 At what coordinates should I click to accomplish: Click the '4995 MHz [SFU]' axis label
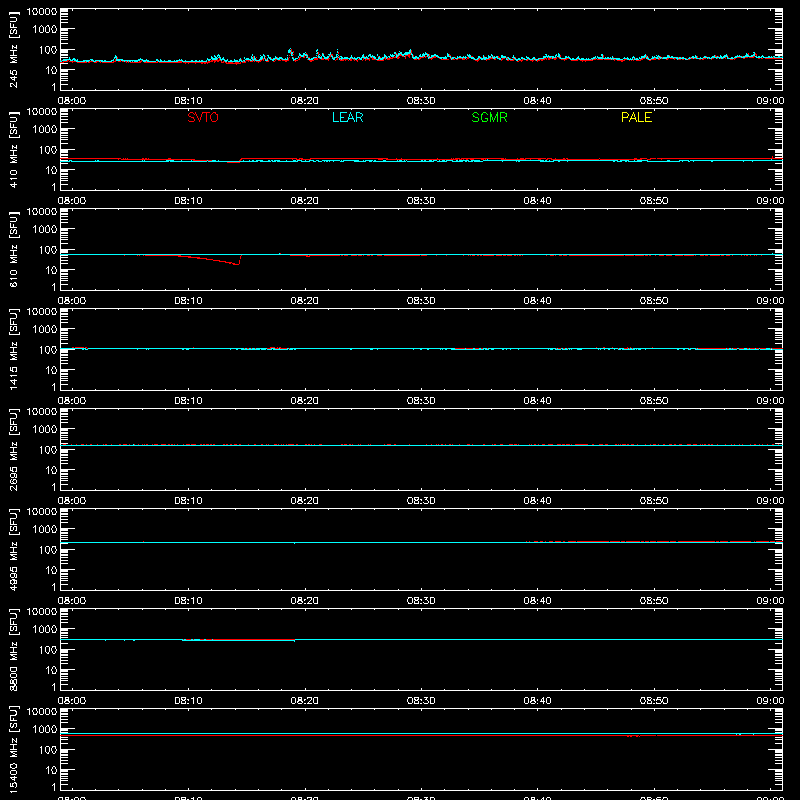click(x=14, y=549)
